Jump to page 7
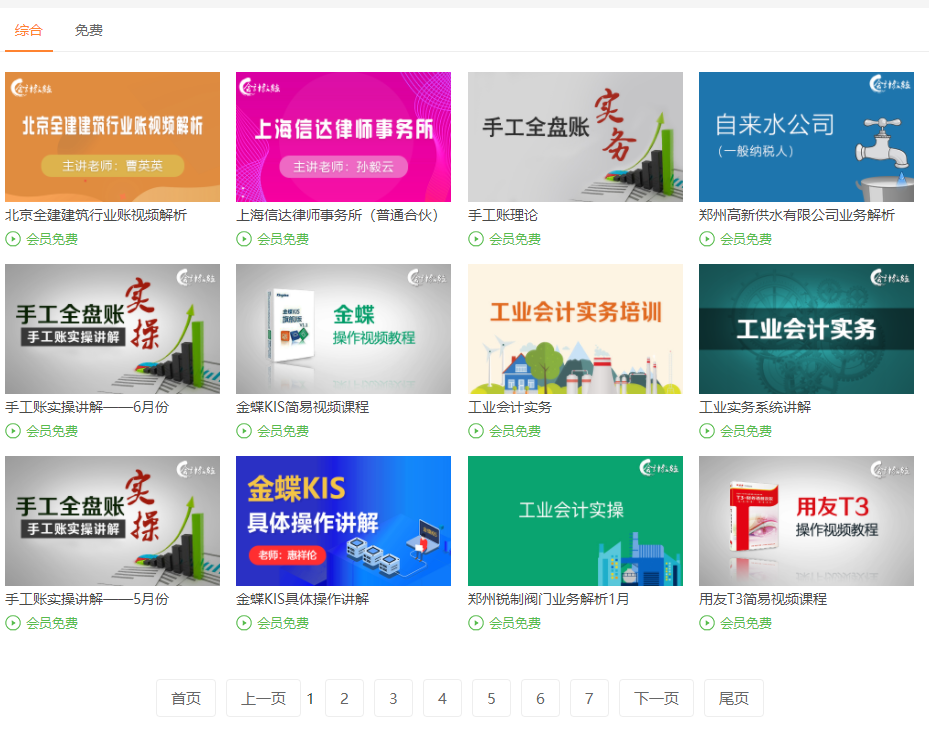Screen dimensions: 929x742 (589, 698)
